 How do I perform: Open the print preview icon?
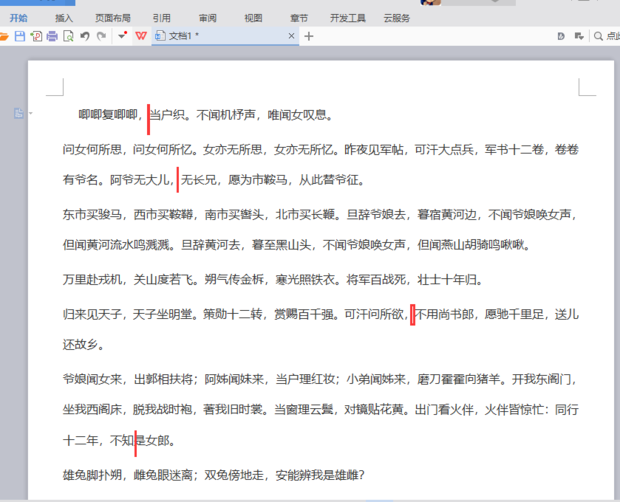point(68,36)
